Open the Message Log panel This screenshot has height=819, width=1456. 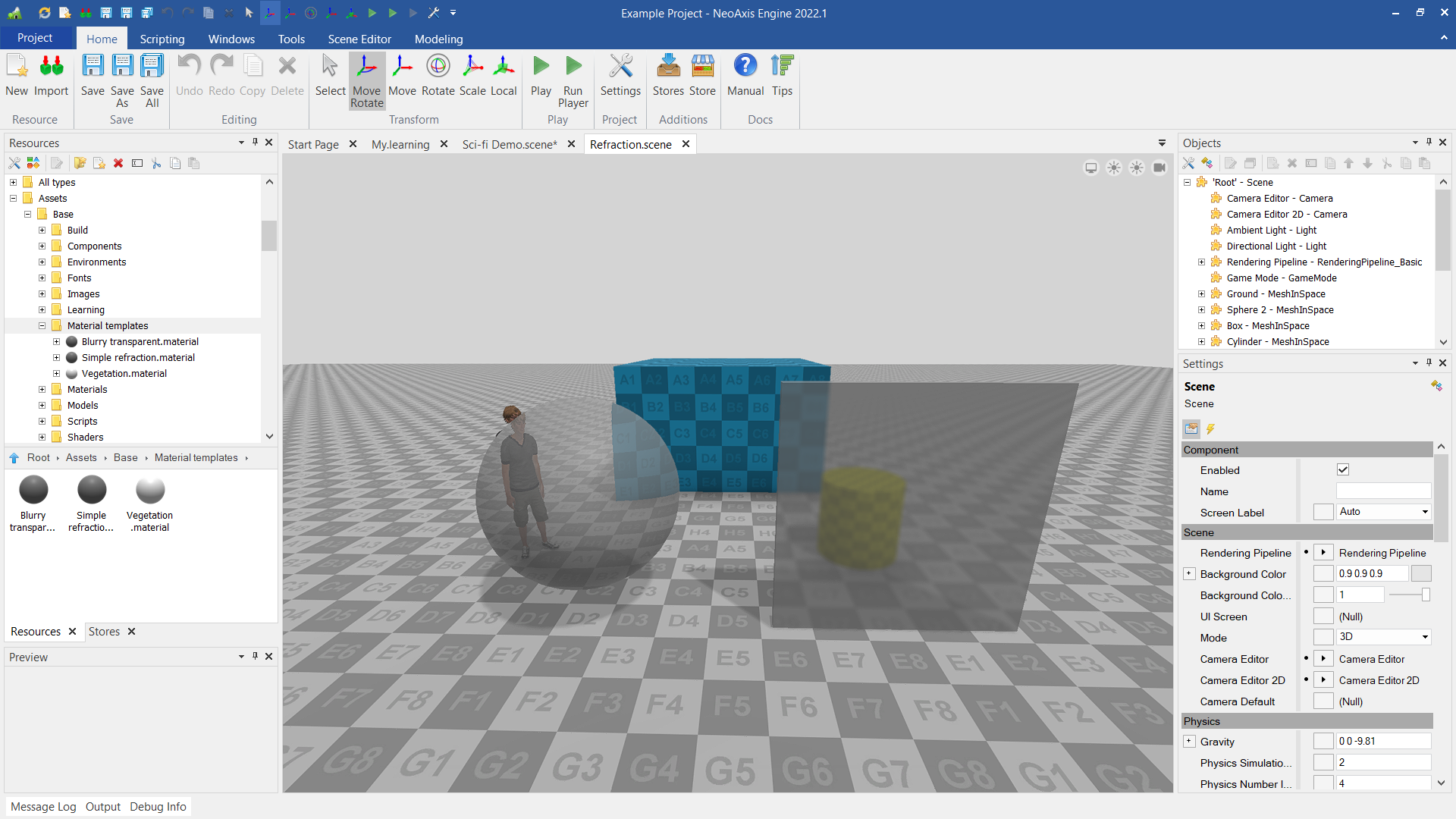(x=43, y=807)
